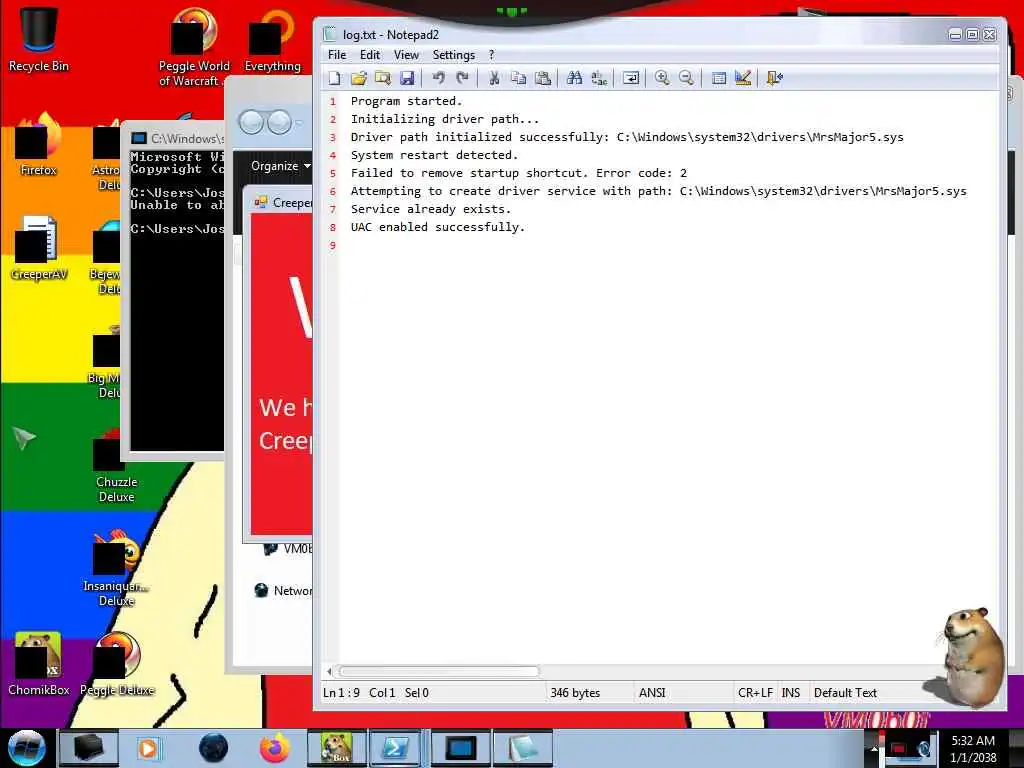Click the Explorer forward navigation button
1024x768 pixels.
pyautogui.click(x=280, y=122)
